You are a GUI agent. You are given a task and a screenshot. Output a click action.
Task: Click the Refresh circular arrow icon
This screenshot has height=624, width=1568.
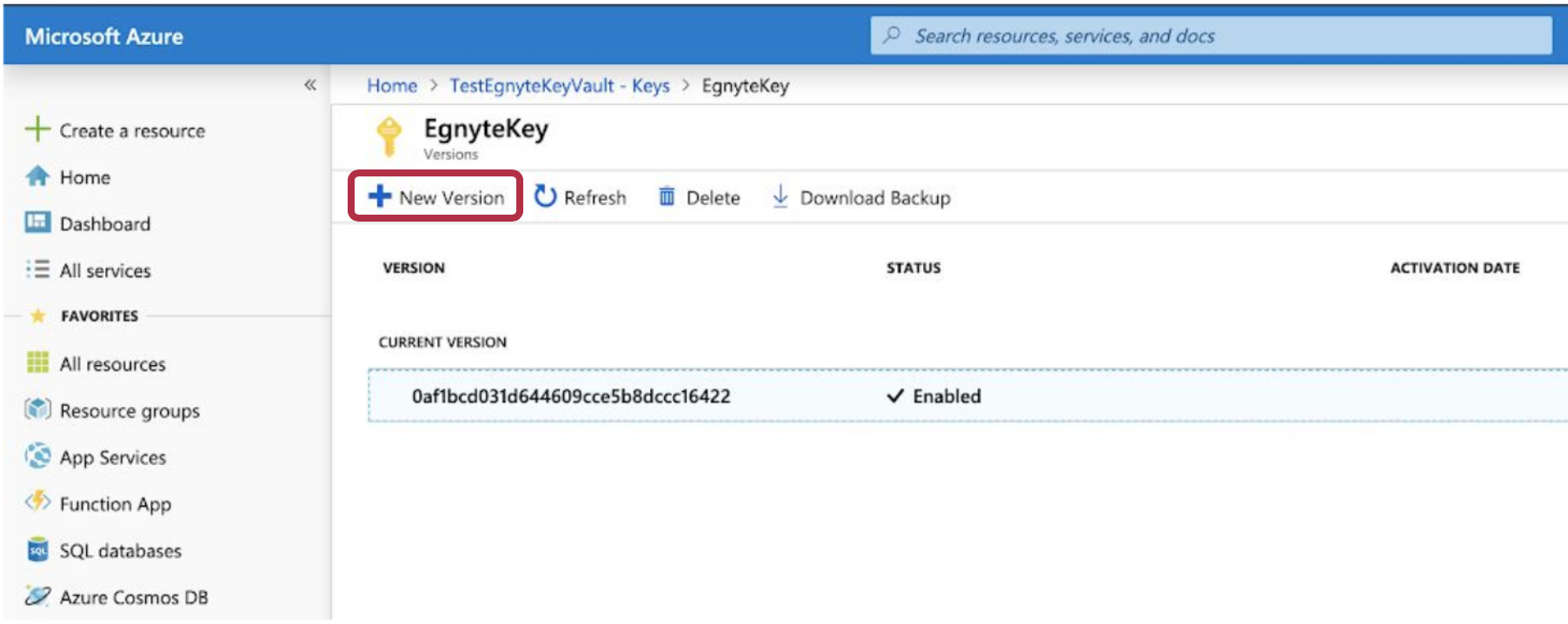545,196
